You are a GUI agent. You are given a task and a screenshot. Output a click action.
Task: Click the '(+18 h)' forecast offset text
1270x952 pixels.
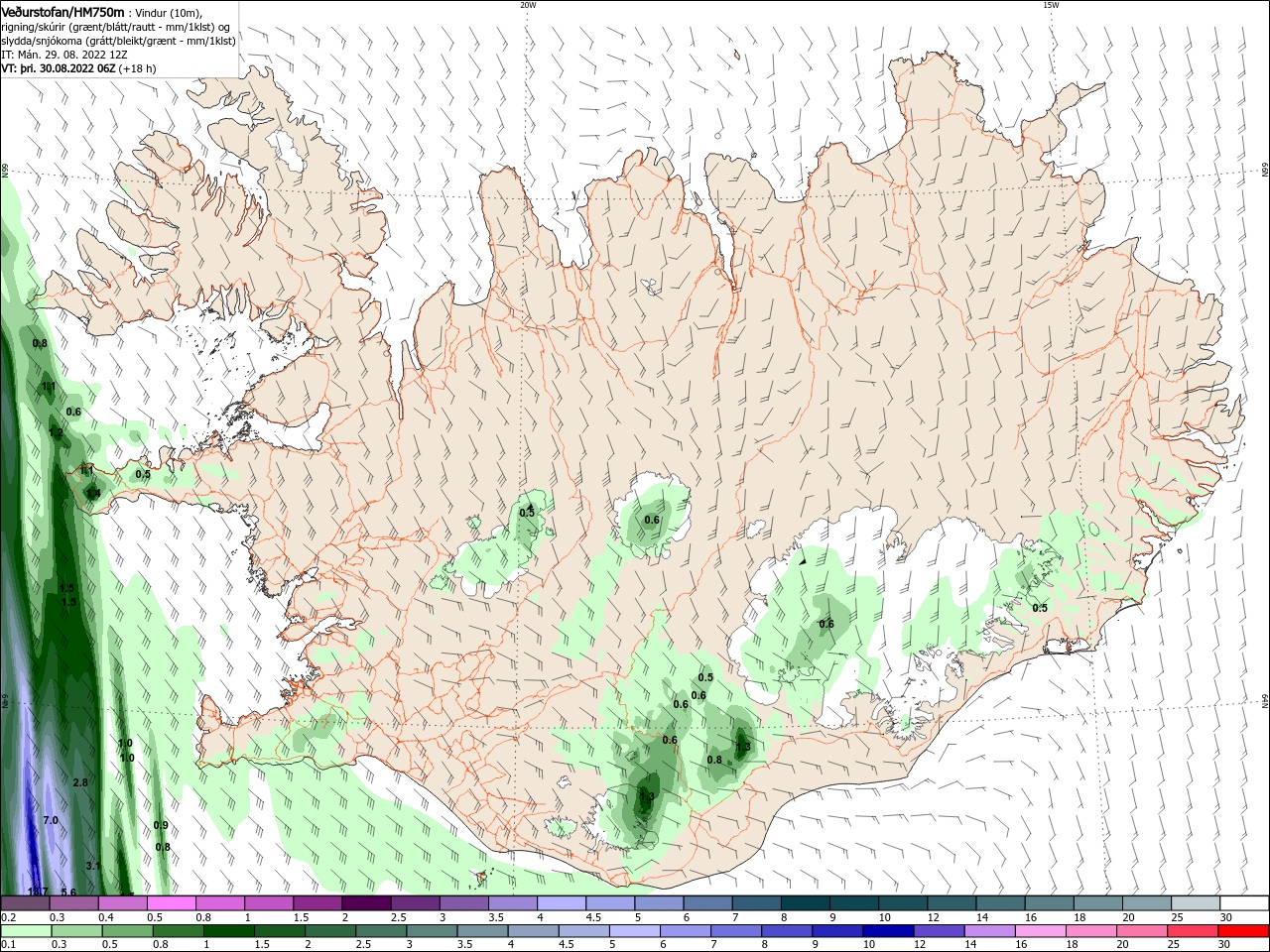tap(138, 69)
